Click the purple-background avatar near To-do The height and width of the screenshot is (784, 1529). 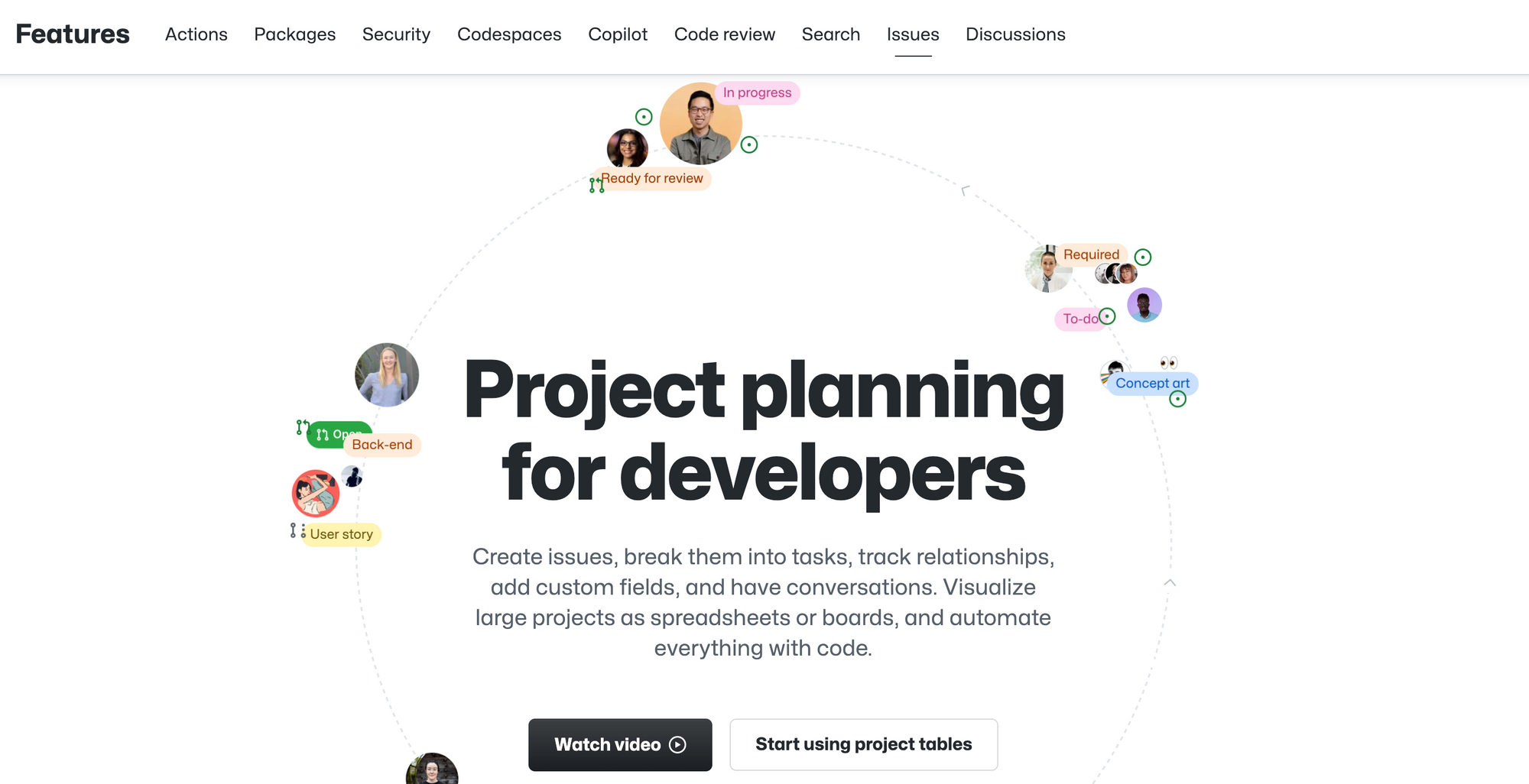click(1144, 305)
